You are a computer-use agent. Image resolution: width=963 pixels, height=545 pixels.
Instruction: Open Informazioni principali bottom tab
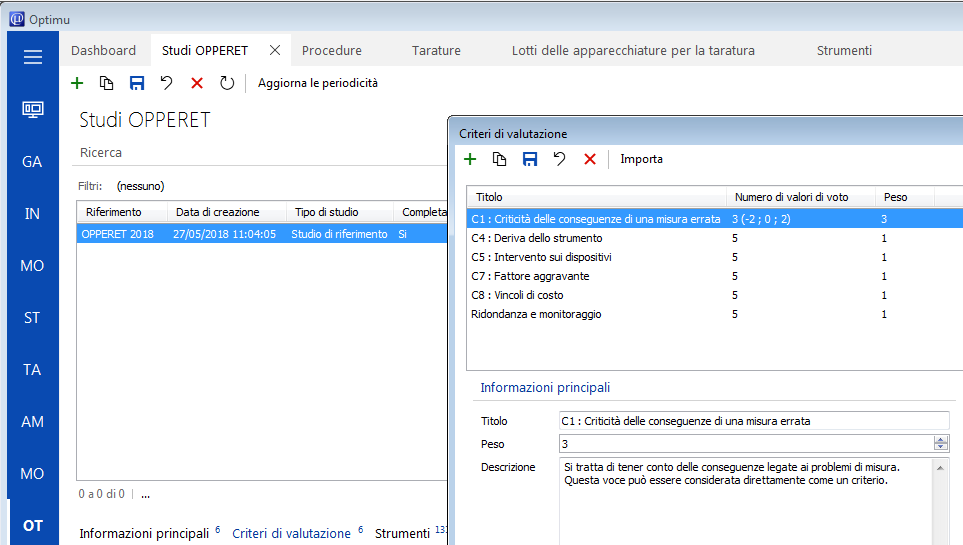click(144, 533)
